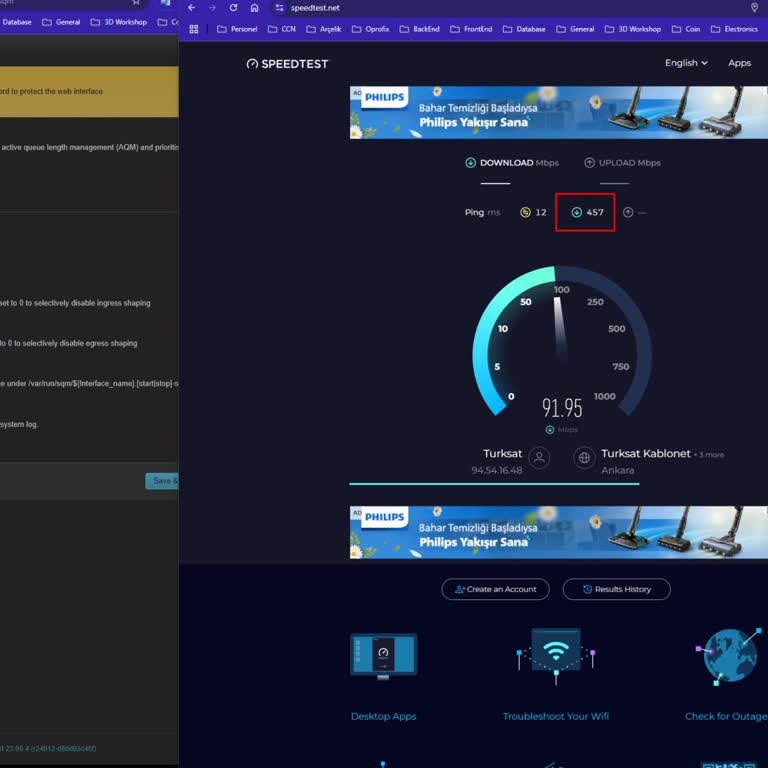Viewport: 768px width, 768px height.
Task: Open the Arçelik bookmark folder
Action: point(323,29)
